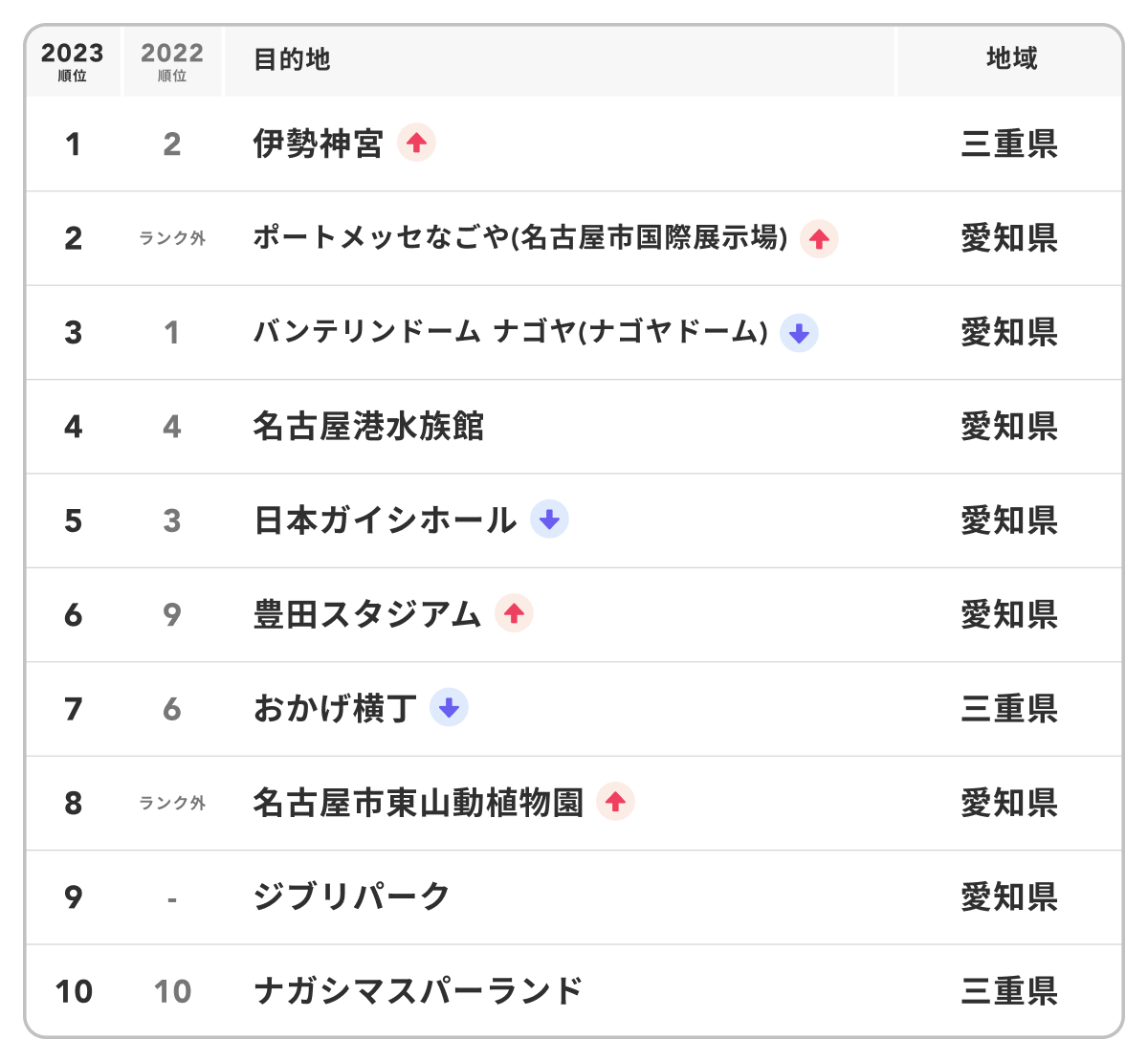The height and width of the screenshot is (1062, 1148).
Task: Click the blue down arrow beside おかげ横丁
Action: pos(449,708)
